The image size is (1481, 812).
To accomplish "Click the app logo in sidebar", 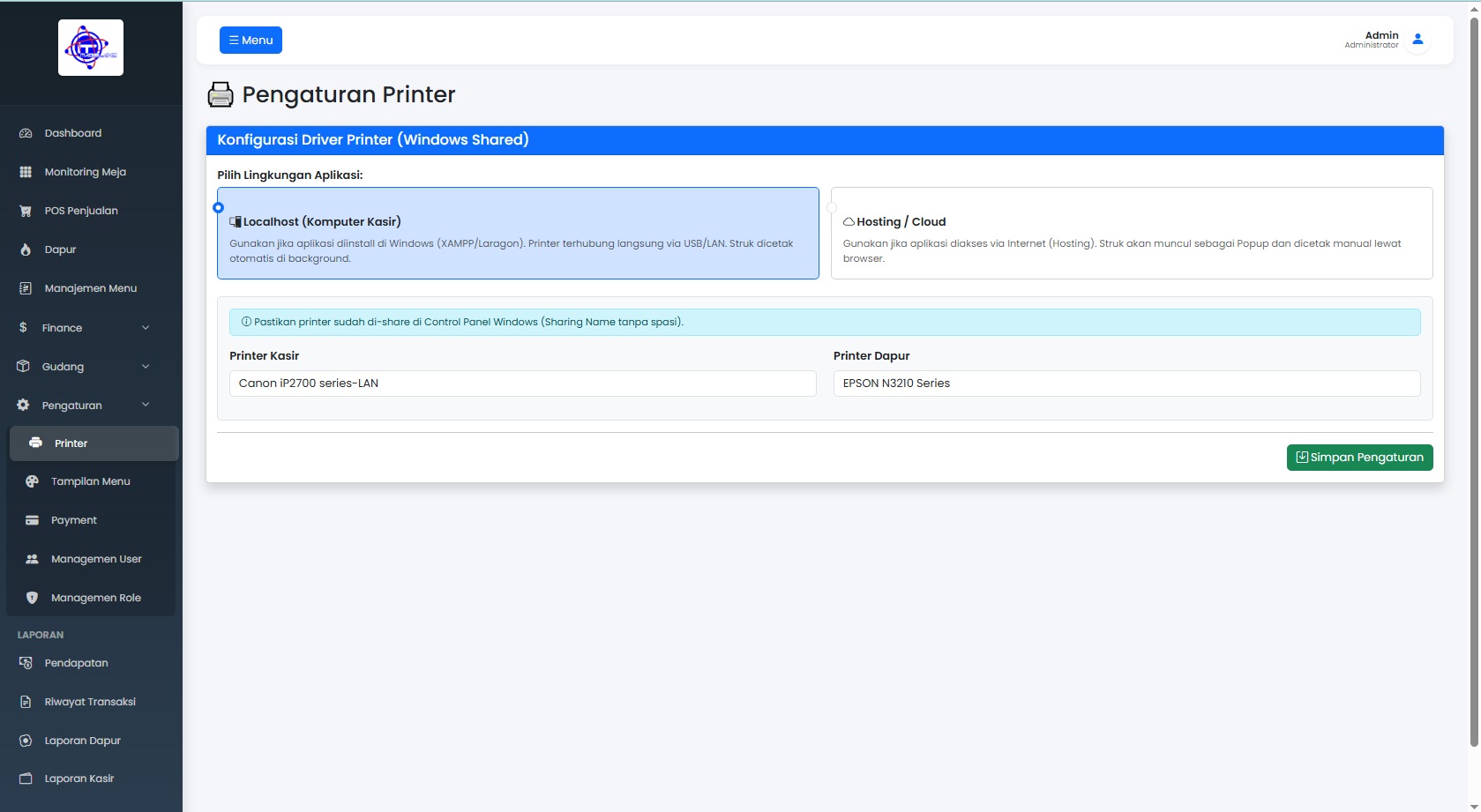I will 91,48.
